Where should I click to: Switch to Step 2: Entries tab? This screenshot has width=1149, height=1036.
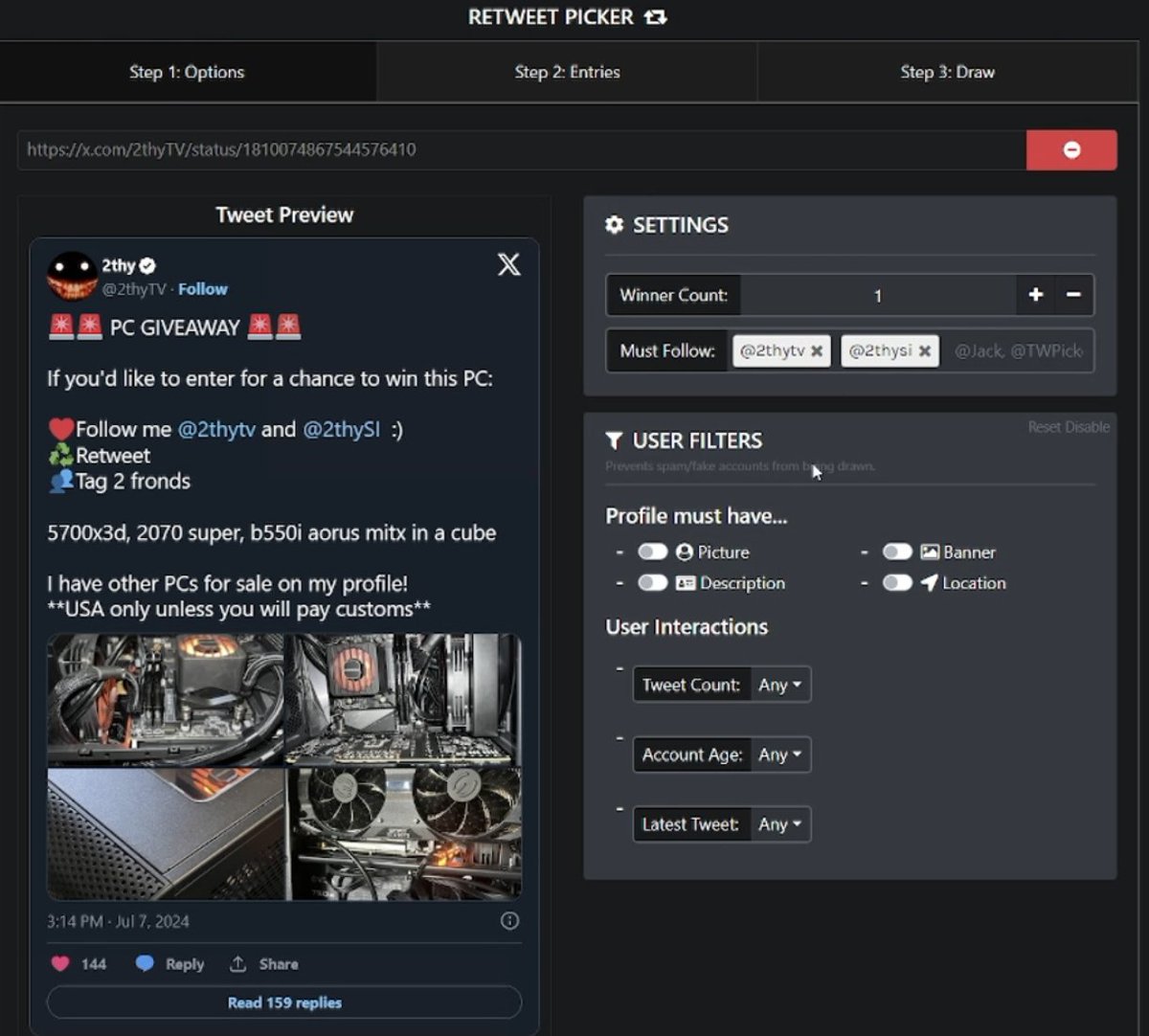coord(567,72)
